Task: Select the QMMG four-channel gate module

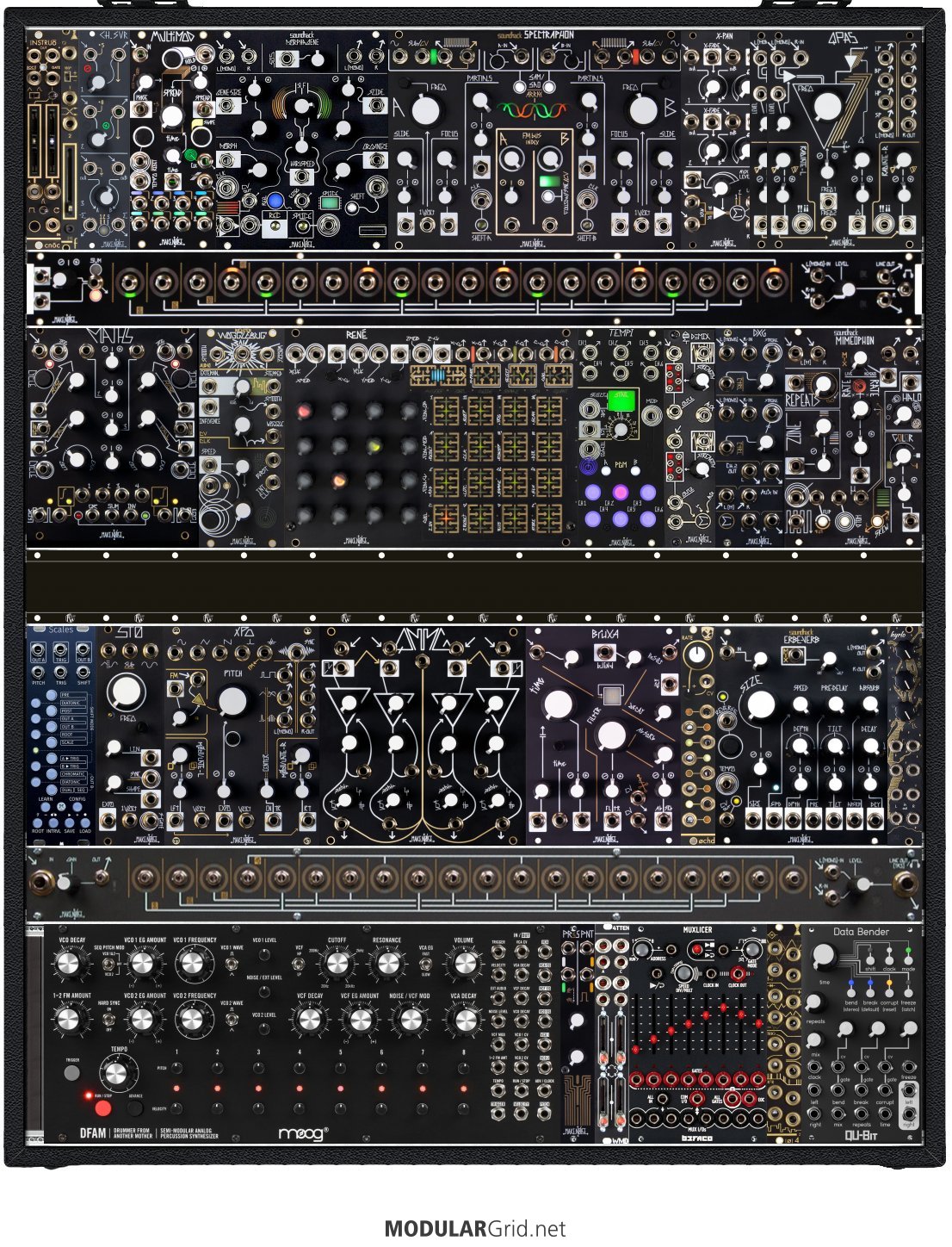Action: [x=423, y=736]
